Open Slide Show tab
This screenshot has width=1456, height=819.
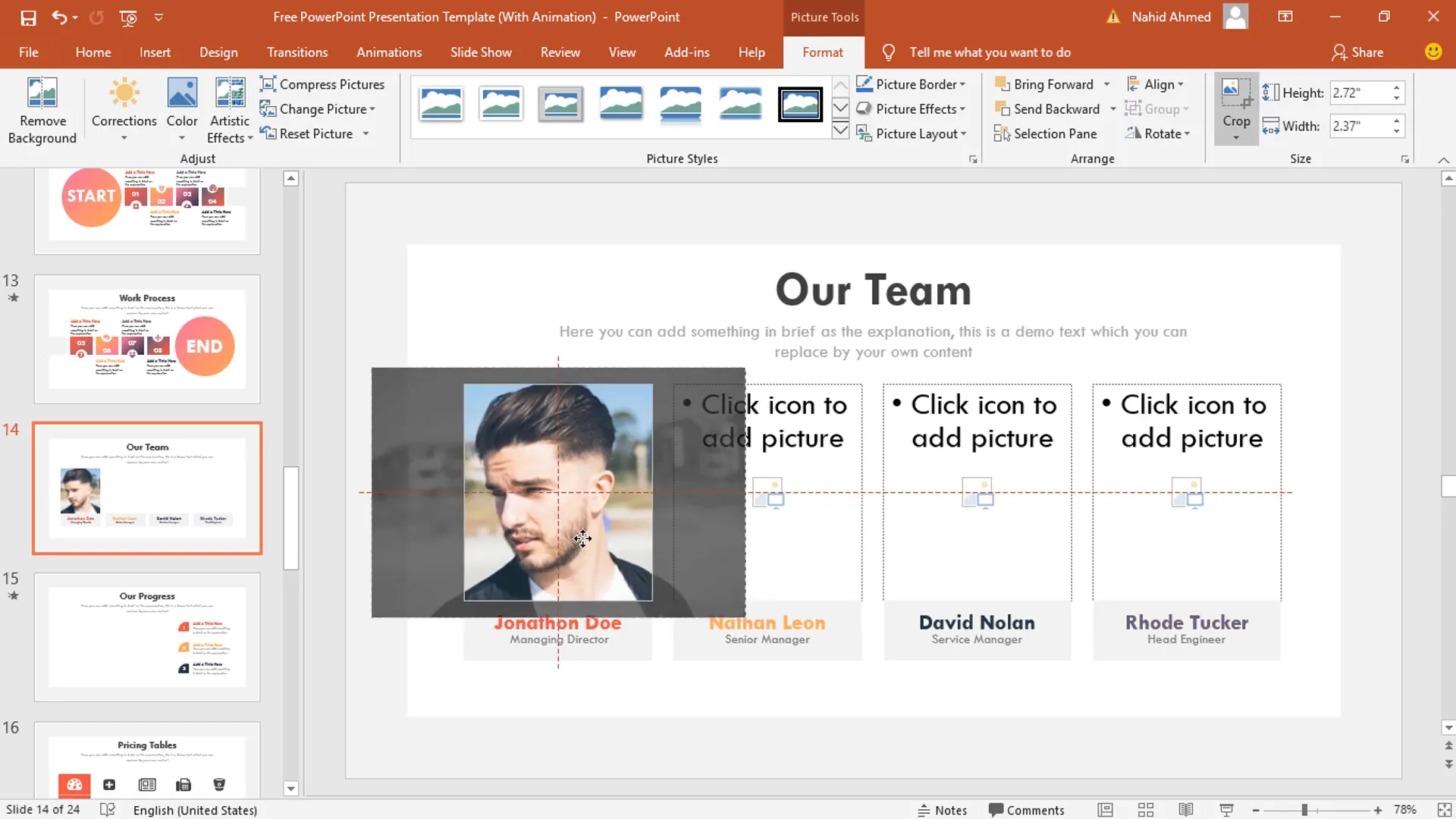(481, 52)
